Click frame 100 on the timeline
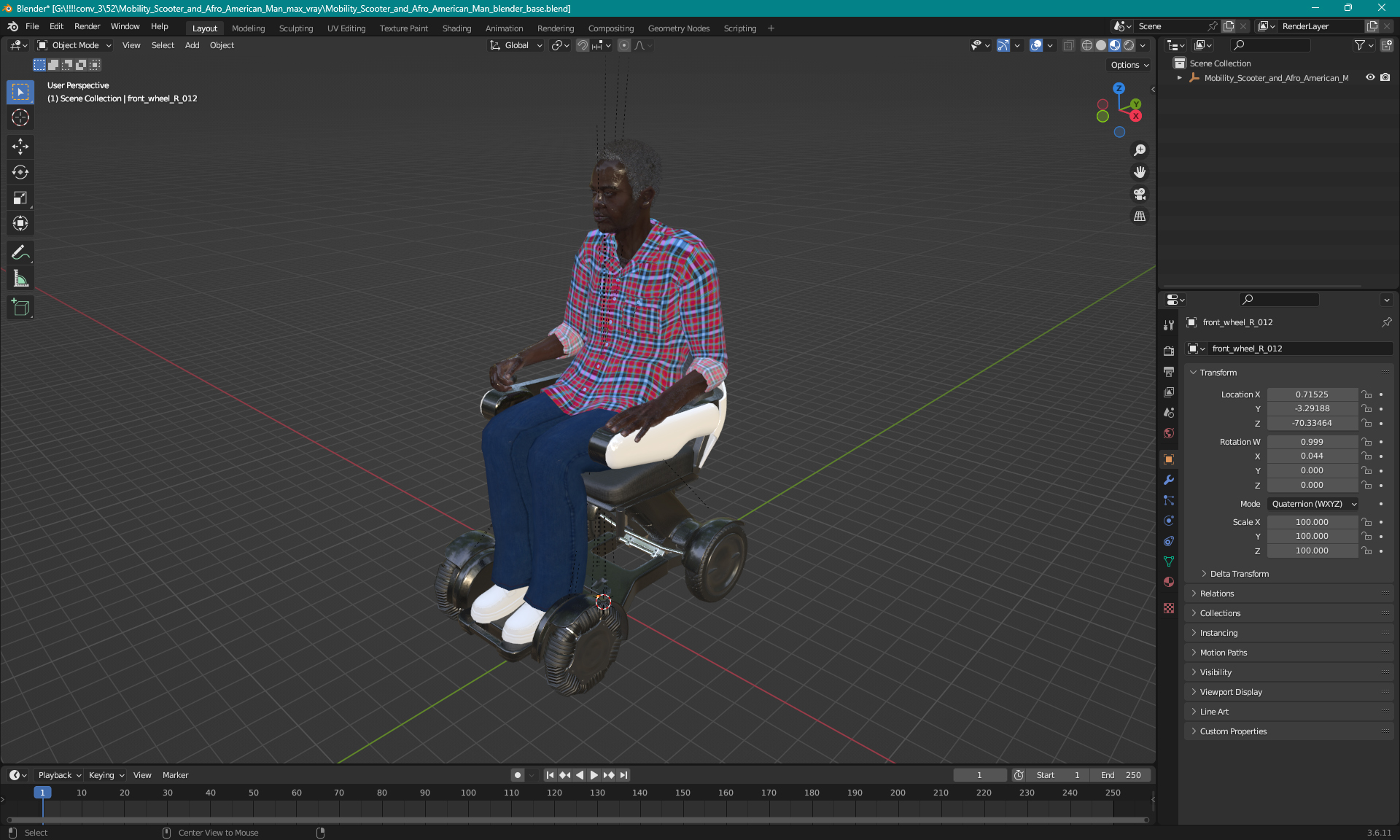 468,793
